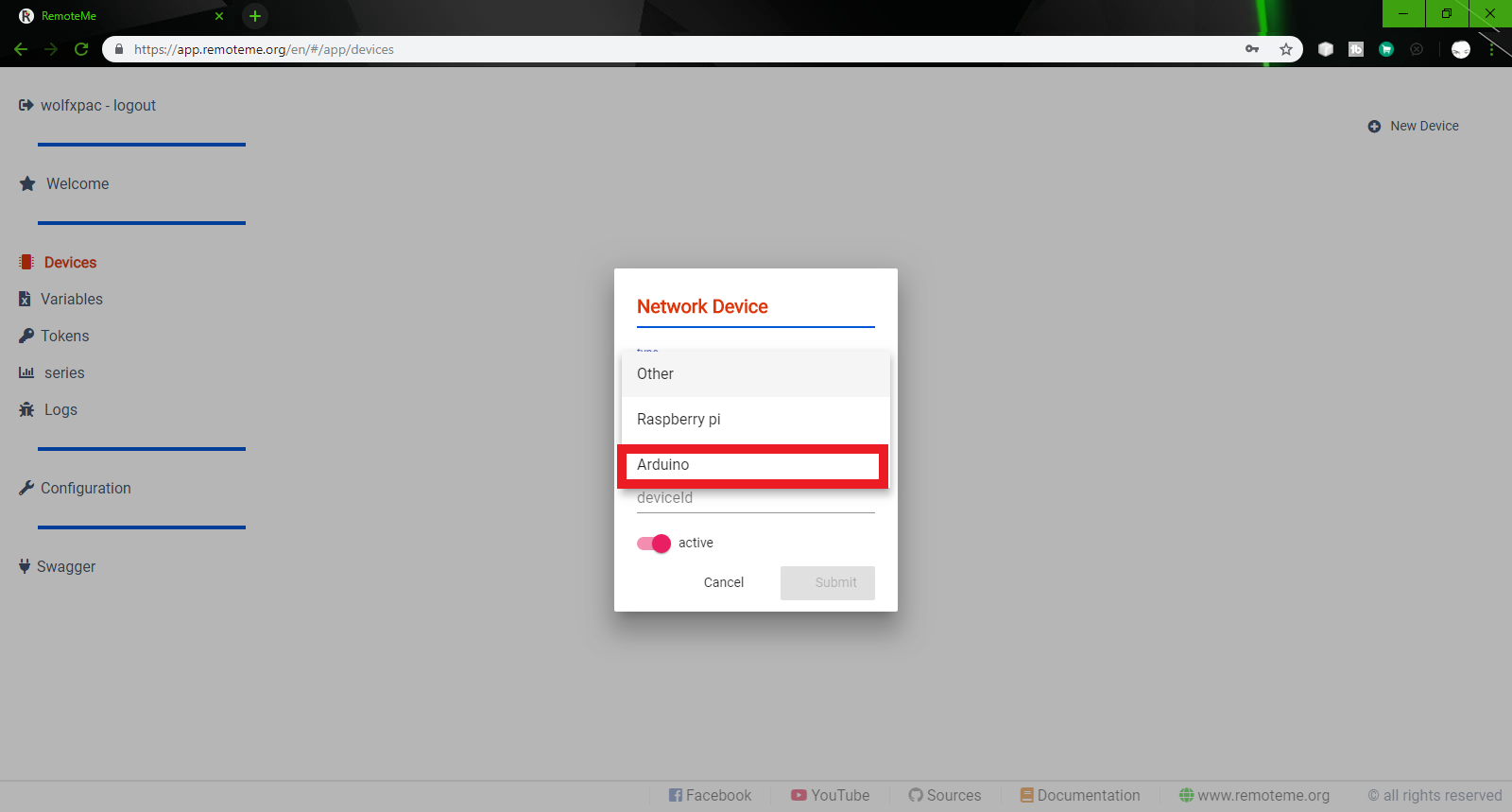Image resolution: width=1512 pixels, height=812 pixels.
Task: Click the saved password key icon
Action: [x=1252, y=49]
